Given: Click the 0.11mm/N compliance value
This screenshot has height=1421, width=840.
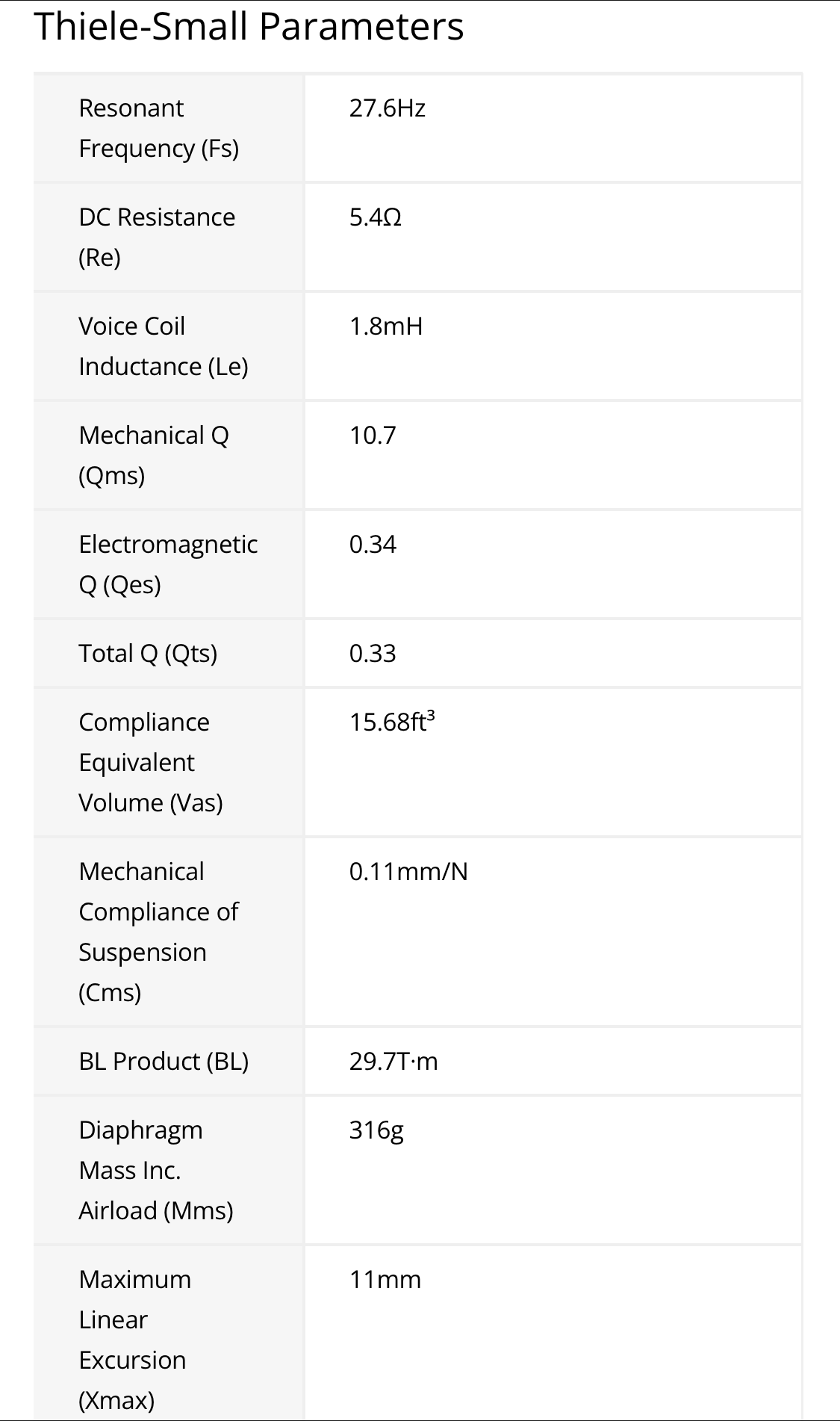Looking at the screenshot, I should [408, 872].
